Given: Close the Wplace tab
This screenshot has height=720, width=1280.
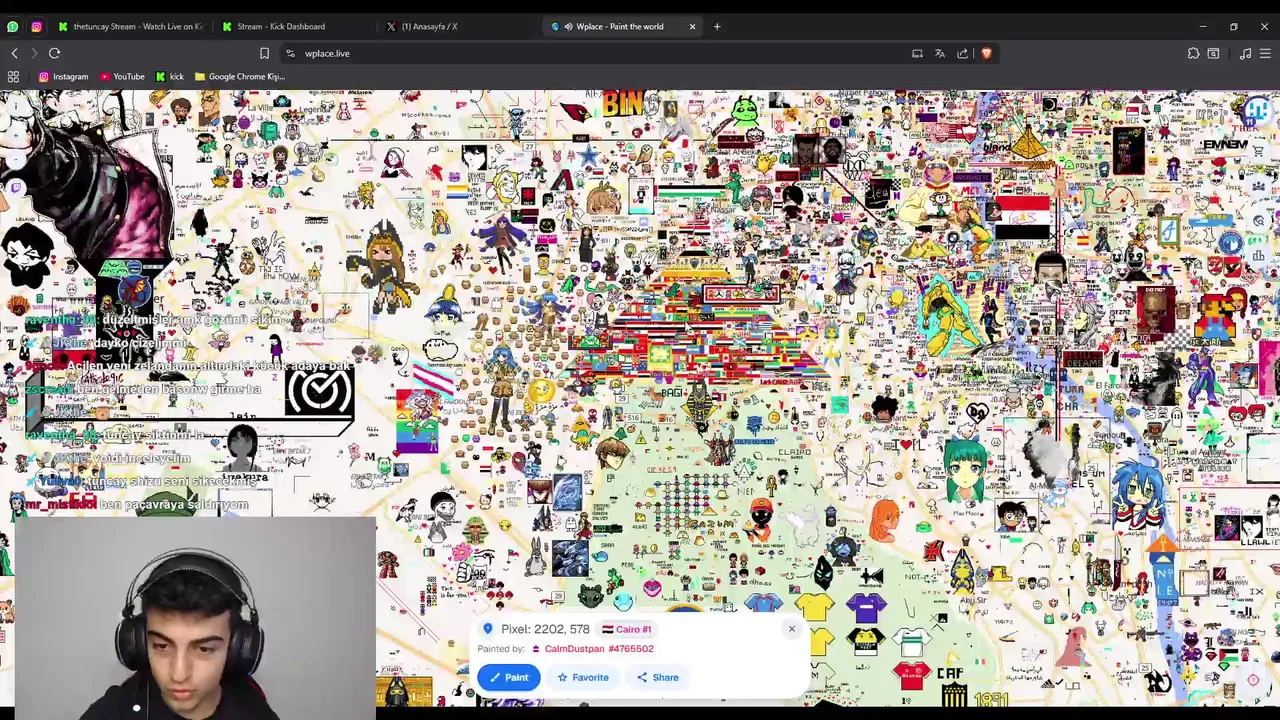Looking at the screenshot, I should 692,26.
